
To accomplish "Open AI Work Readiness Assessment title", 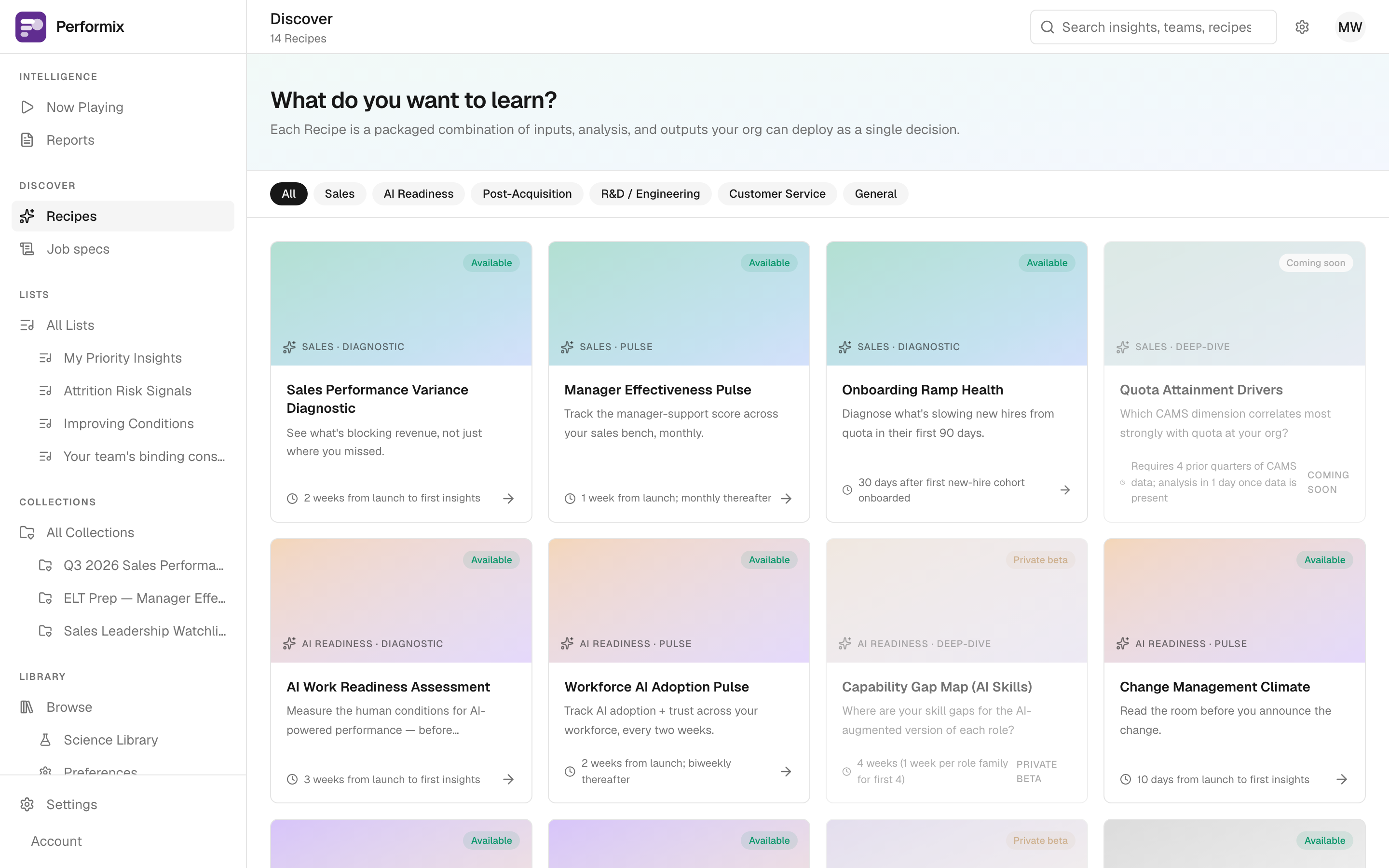I will pos(388,687).
